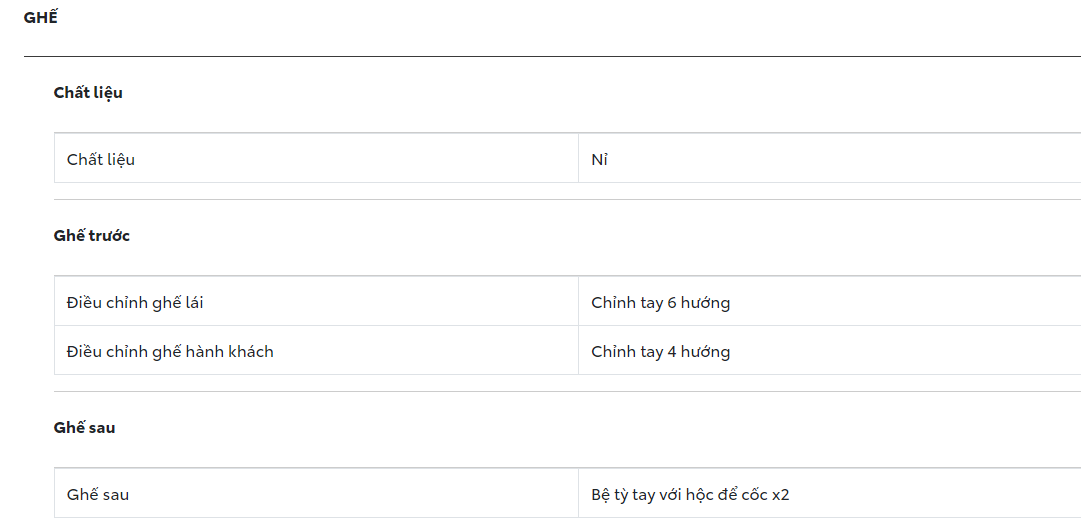Select the Điều chỉnh ghế hành khách label

coord(170,352)
